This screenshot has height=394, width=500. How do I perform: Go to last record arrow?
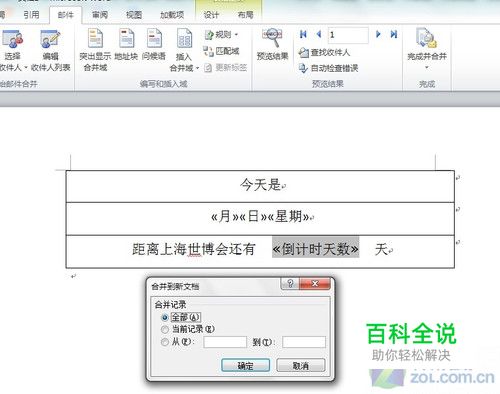click(x=394, y=34)
